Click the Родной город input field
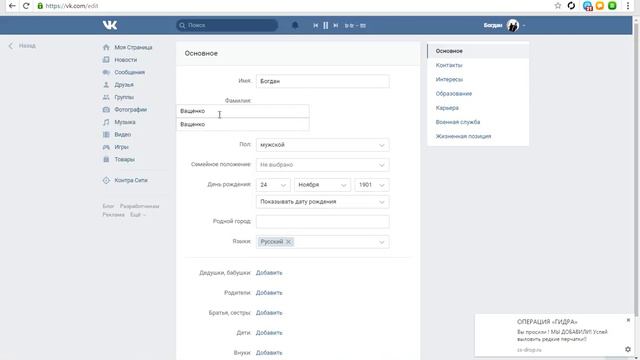640x360 pixels. (x=322, y=222)
